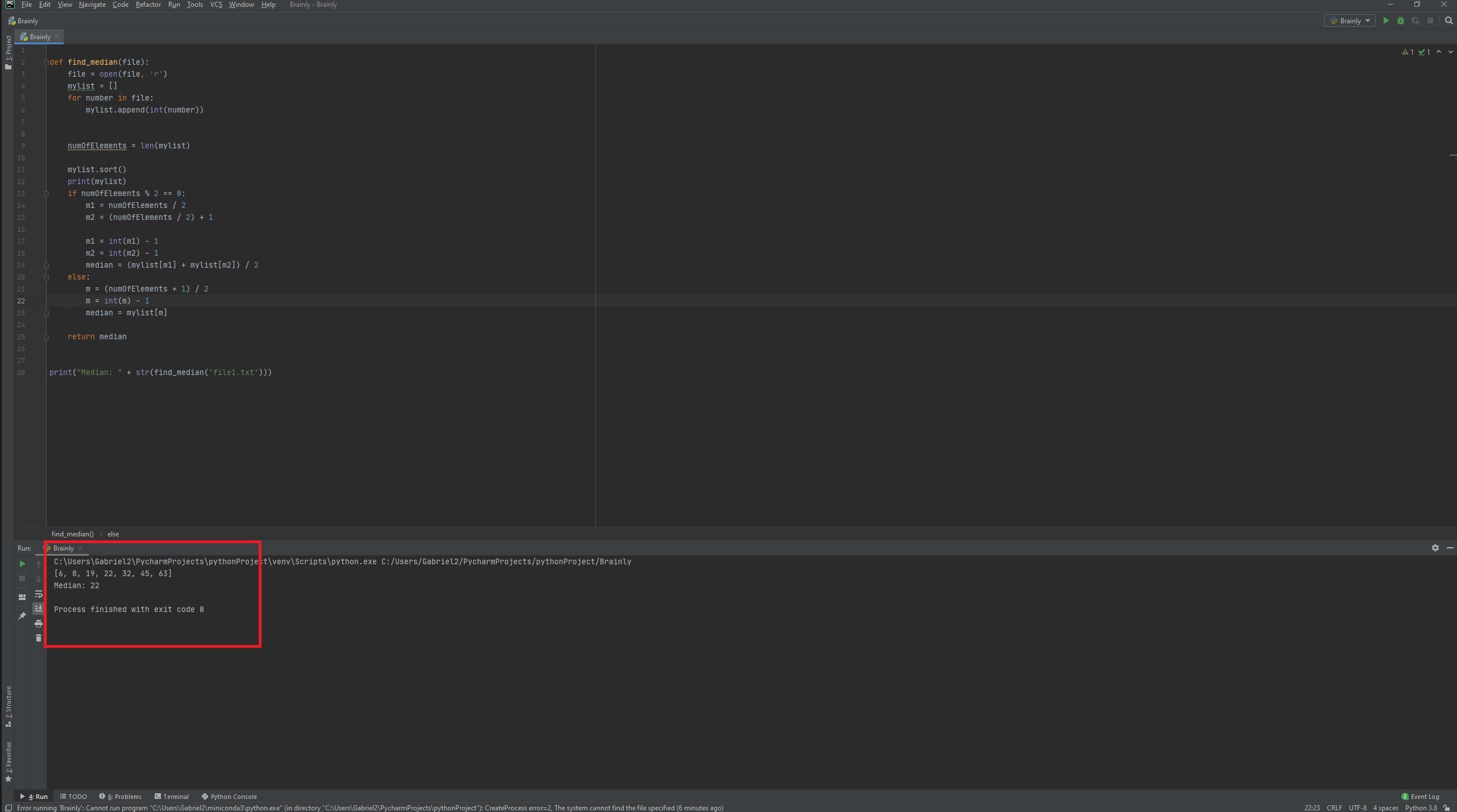Screen dimensions: 1457x812
Task: Open Run panel settings gear icon
Action: 1435,548
